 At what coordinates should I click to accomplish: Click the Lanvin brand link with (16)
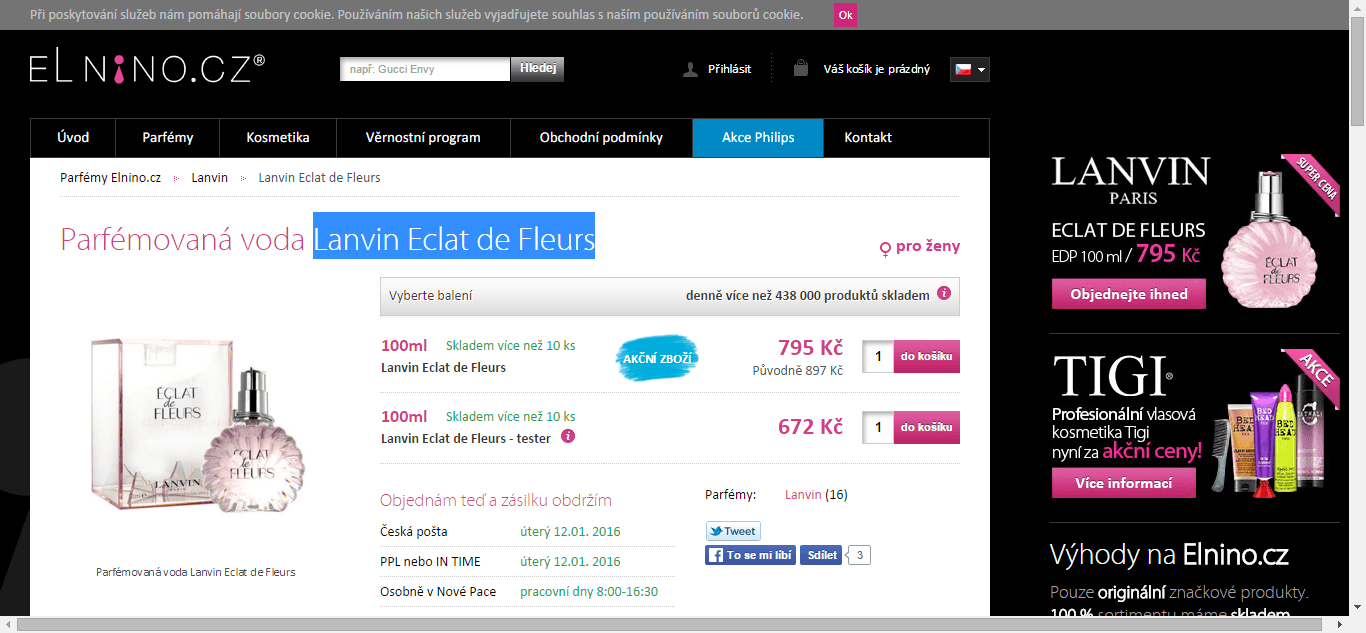(x=803, y=494)
